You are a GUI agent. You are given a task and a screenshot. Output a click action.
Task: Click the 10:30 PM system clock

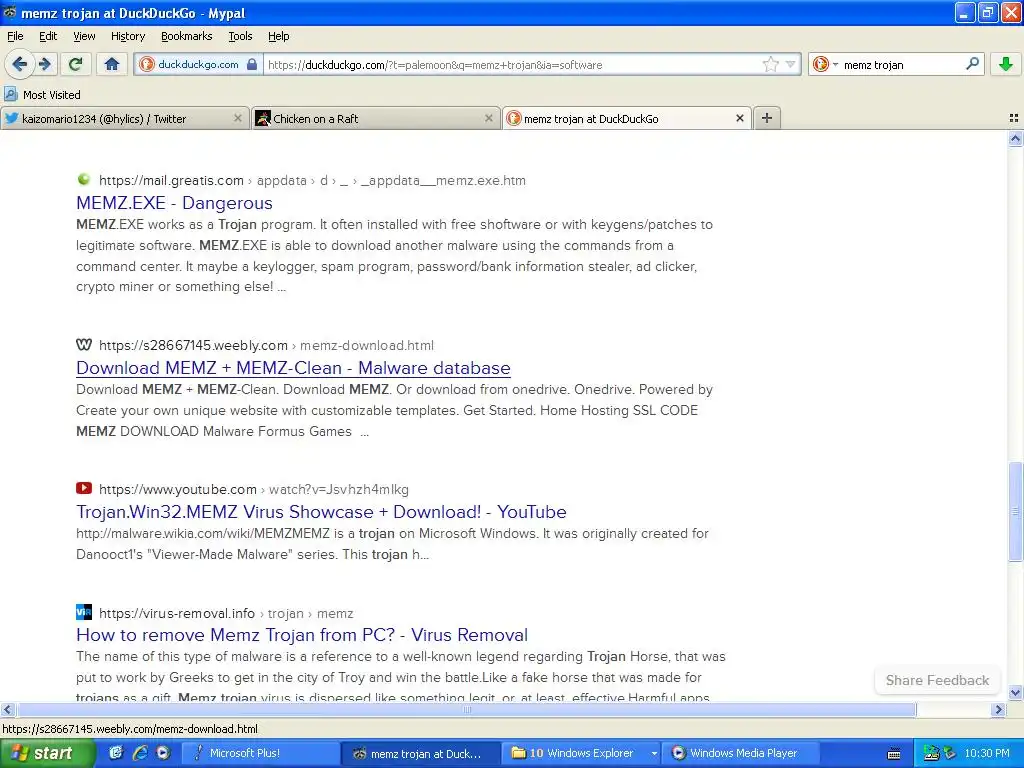(987, 753)
